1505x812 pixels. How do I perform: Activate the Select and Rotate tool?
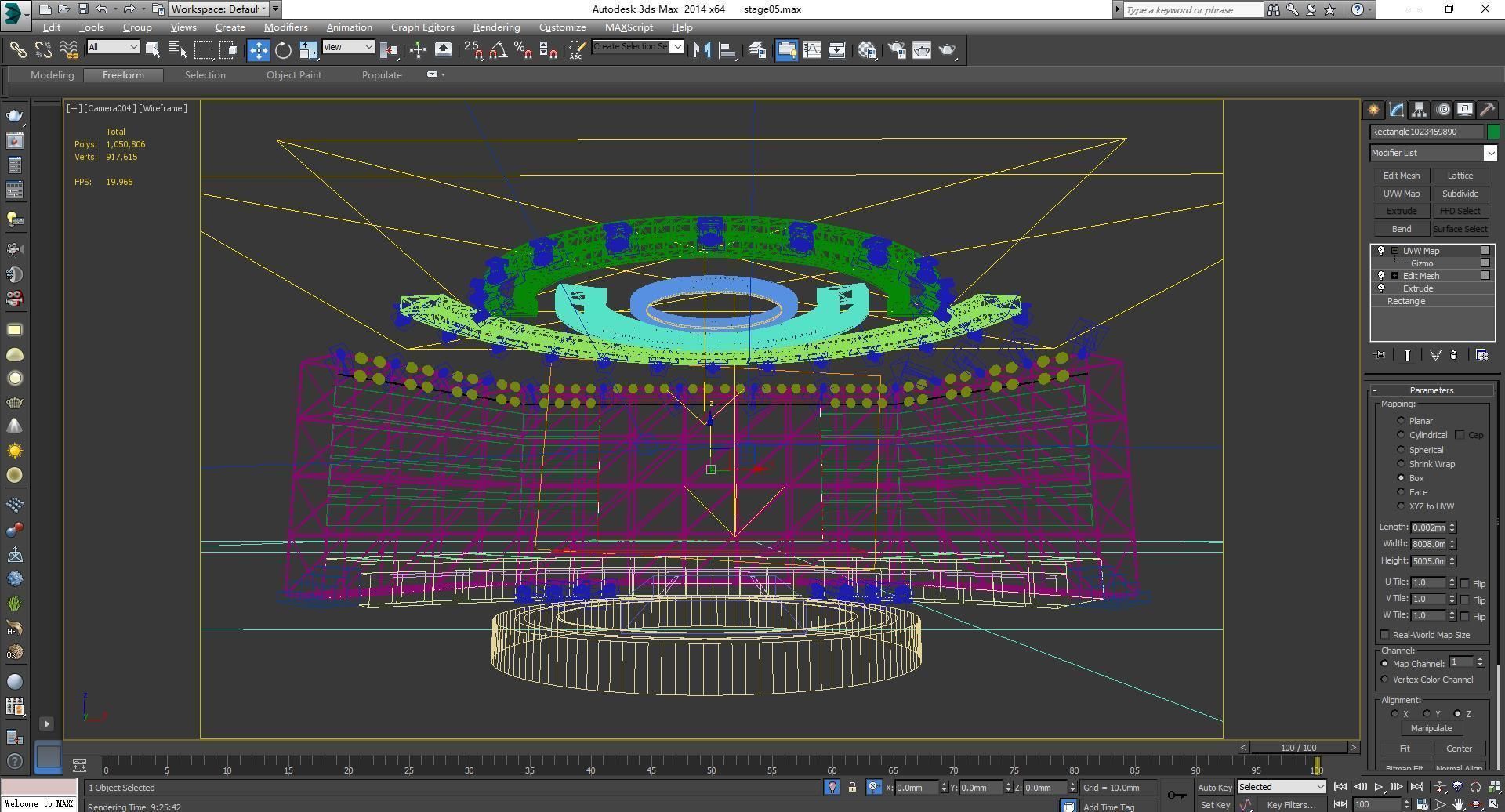point(283,50)
